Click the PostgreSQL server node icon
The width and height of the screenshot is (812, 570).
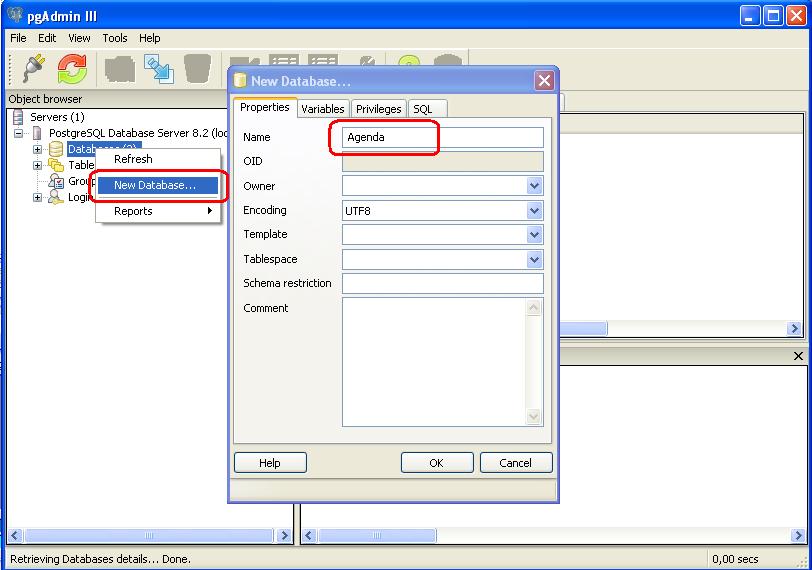(37, 133)
